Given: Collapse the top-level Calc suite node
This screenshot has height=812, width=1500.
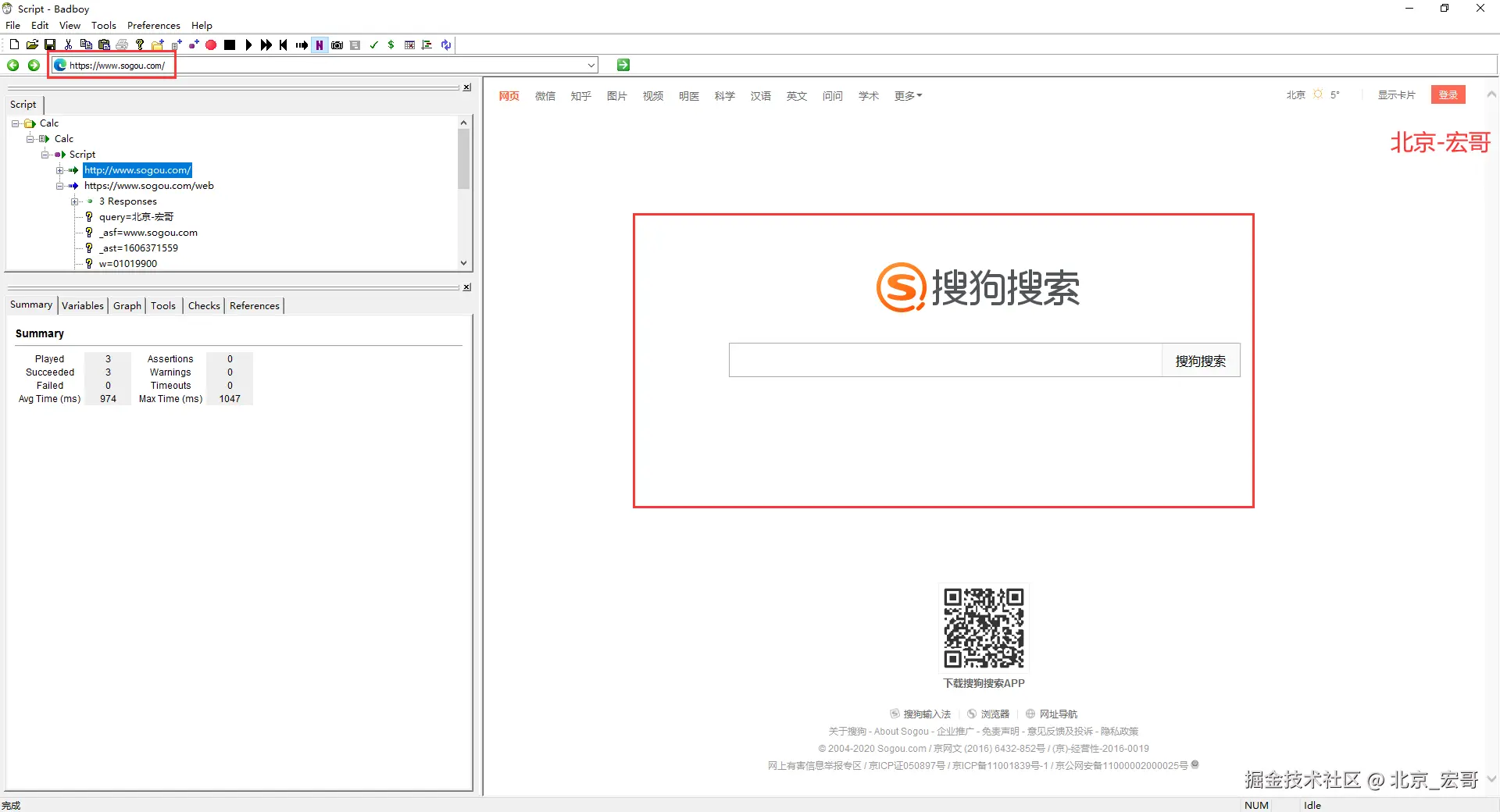Looking at the screenshot, I should [16, 123].
